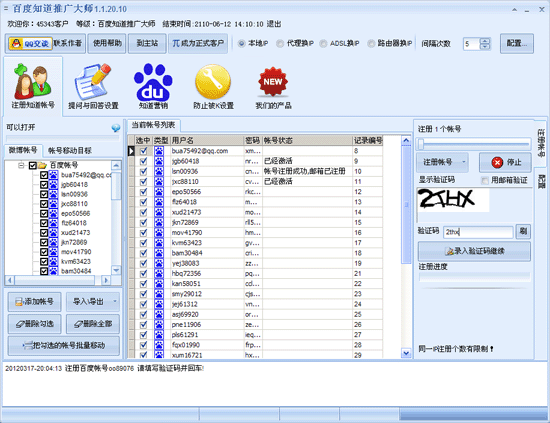Click the 使用帮助 toolbar button

pos(107,43)
